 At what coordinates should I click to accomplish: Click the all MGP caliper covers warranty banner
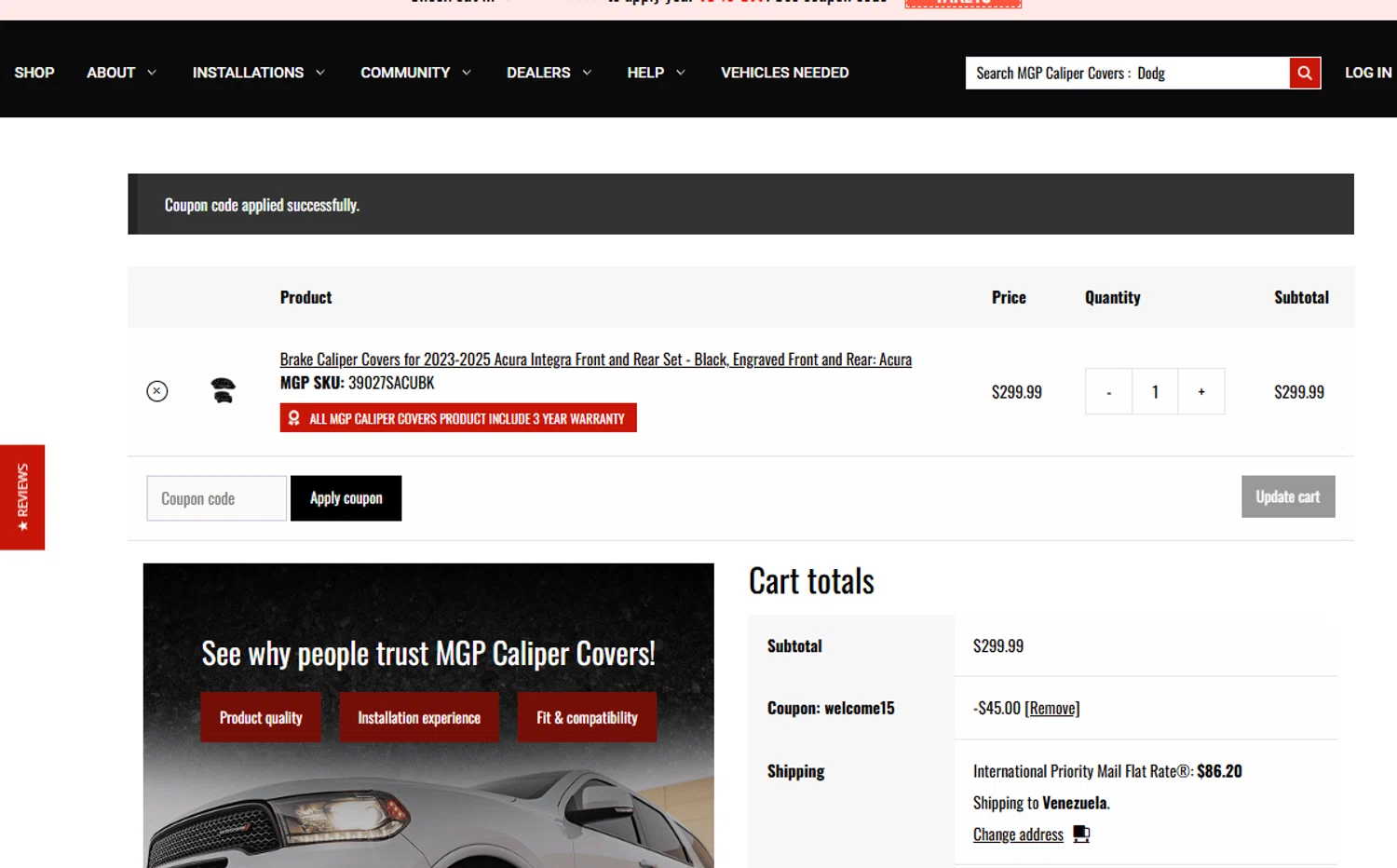click(458, 418)
